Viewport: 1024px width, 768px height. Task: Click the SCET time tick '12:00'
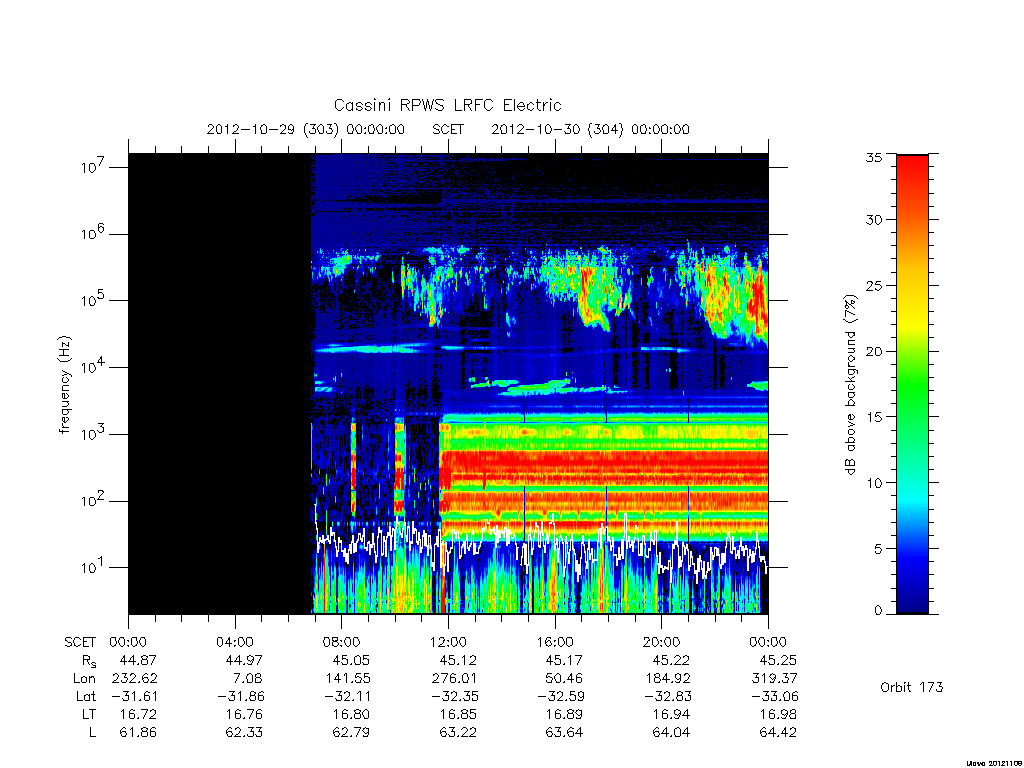448,642
